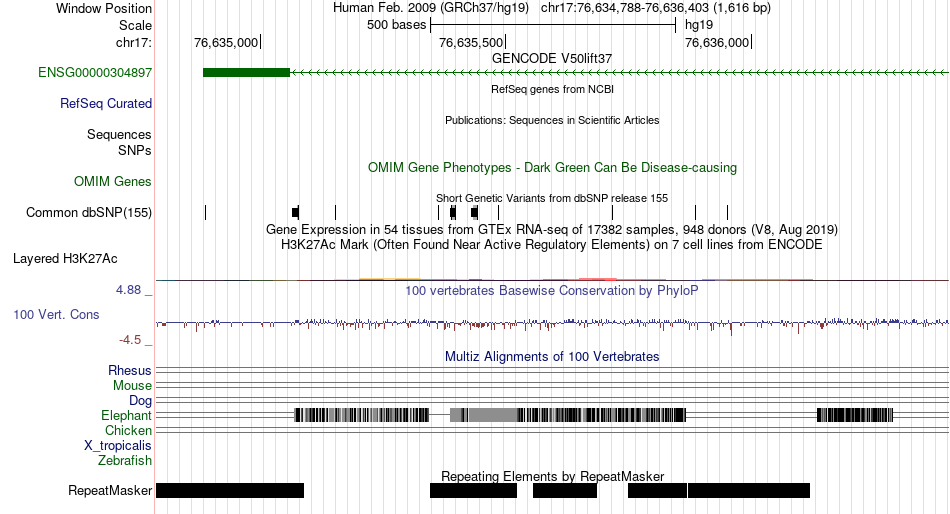Image resolution: width=950 pixels, height=514 pixels.
Task: Click the Layered H3K27Ac track label
Action: pos(65,259)
